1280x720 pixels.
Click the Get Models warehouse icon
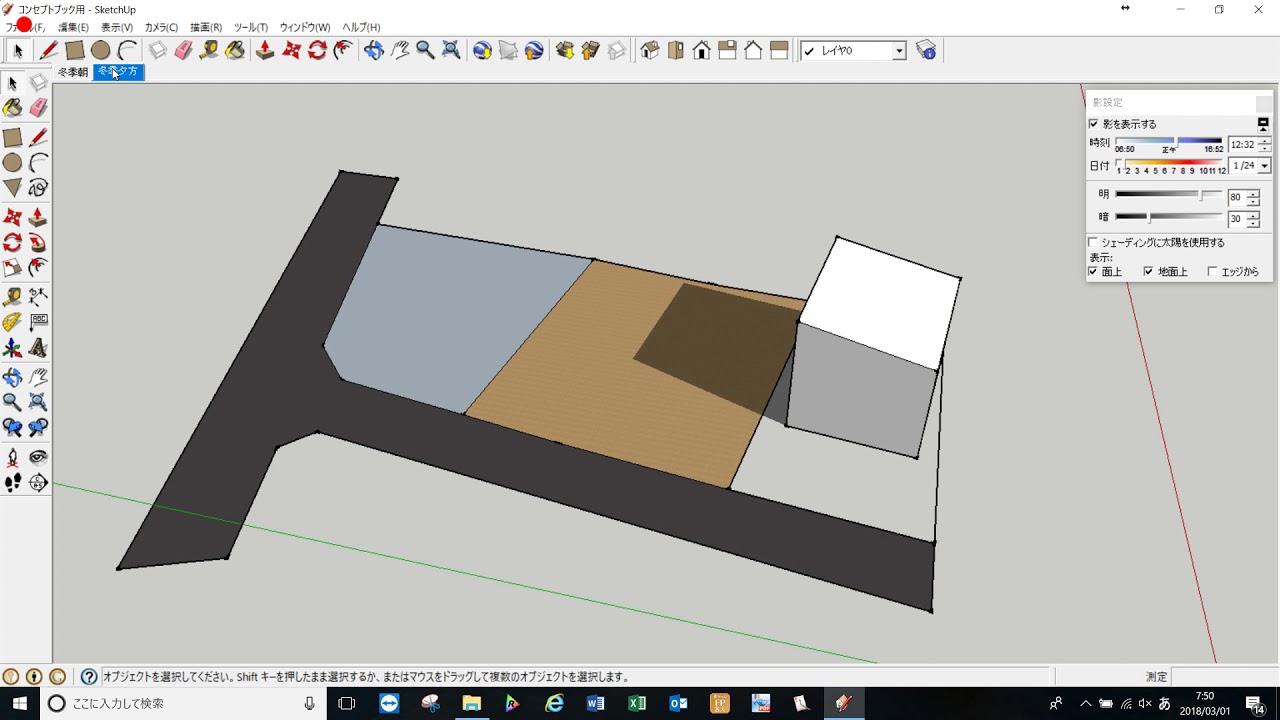coord(564,50)
